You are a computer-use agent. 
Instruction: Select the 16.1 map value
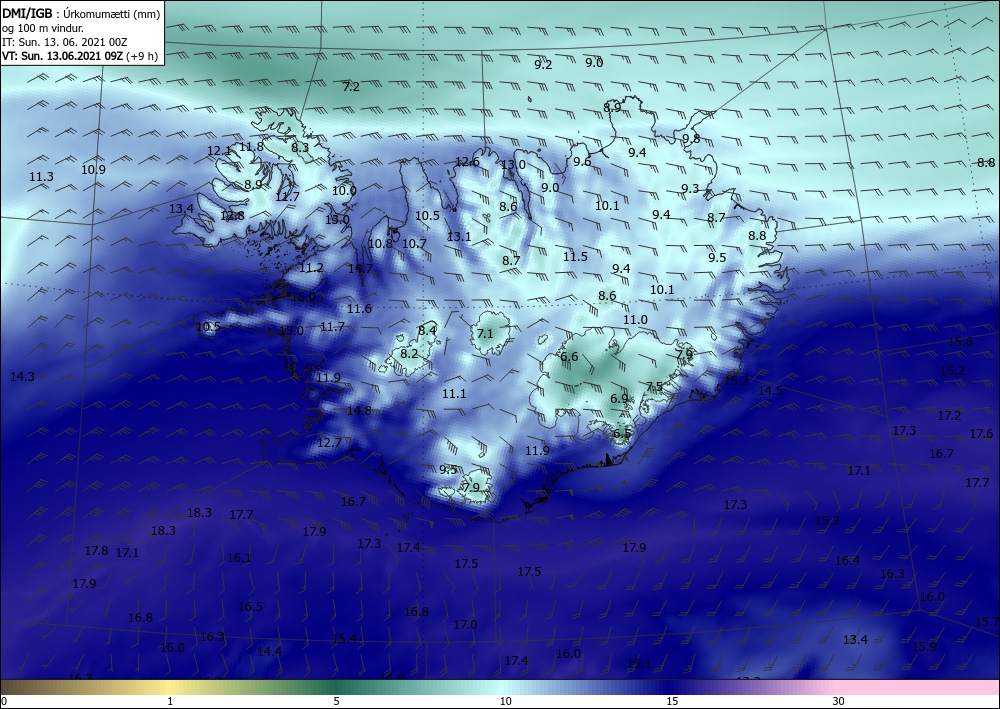[x=239, y=557]
